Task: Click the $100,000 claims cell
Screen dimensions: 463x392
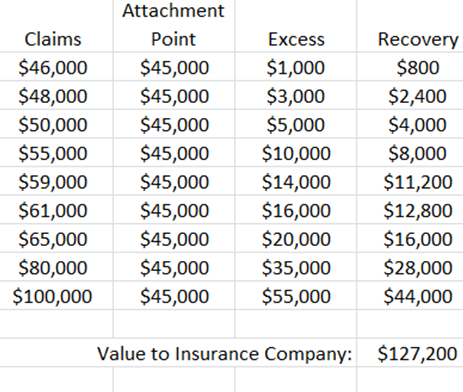Action: [x=52, y=296]
